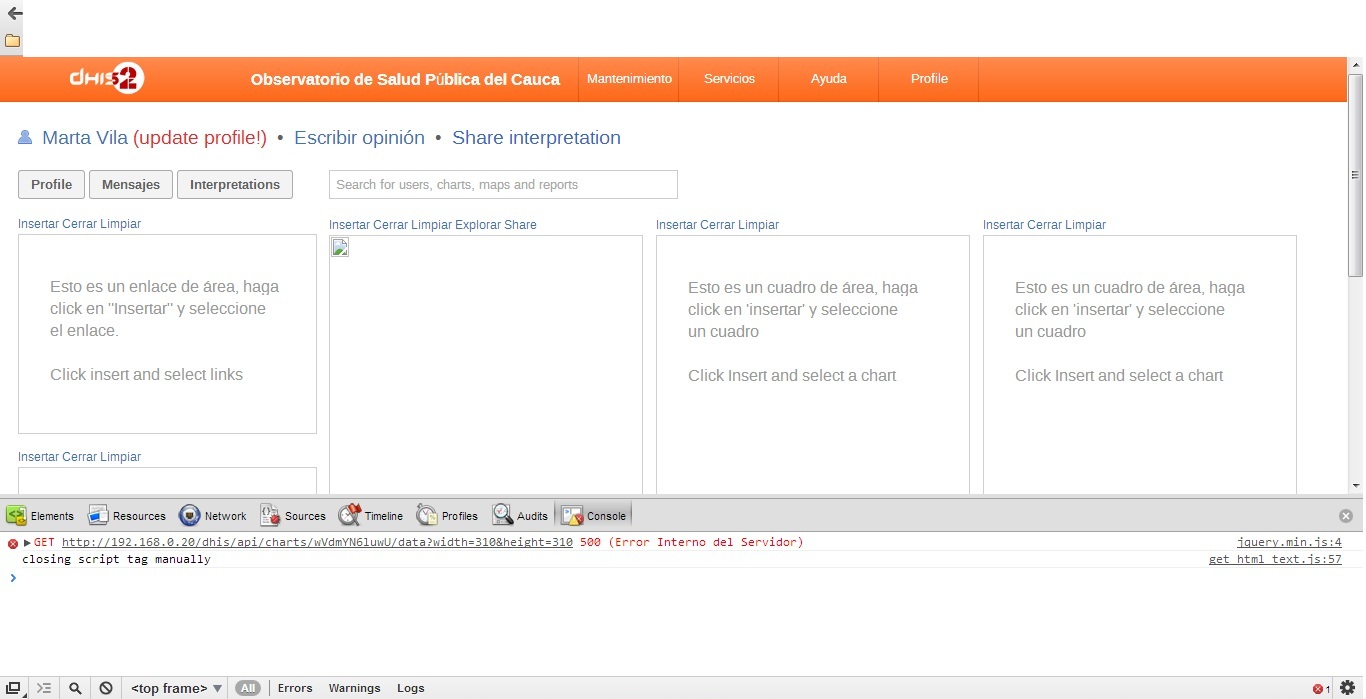1366x699 pixels.
Task: Open the Mantenimiento menu
Action: 629,79
